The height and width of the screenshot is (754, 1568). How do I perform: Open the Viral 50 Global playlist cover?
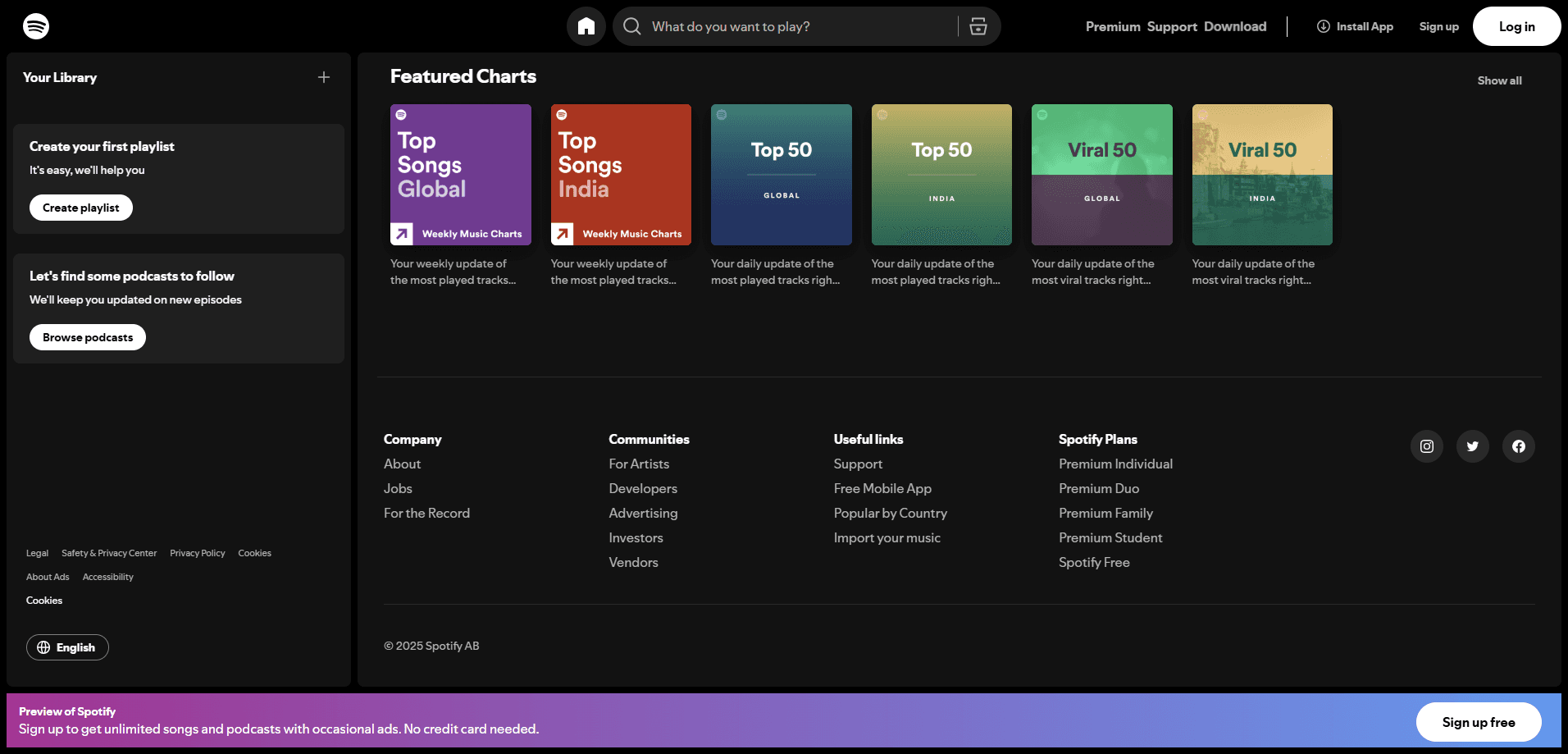coord(1102,175)
